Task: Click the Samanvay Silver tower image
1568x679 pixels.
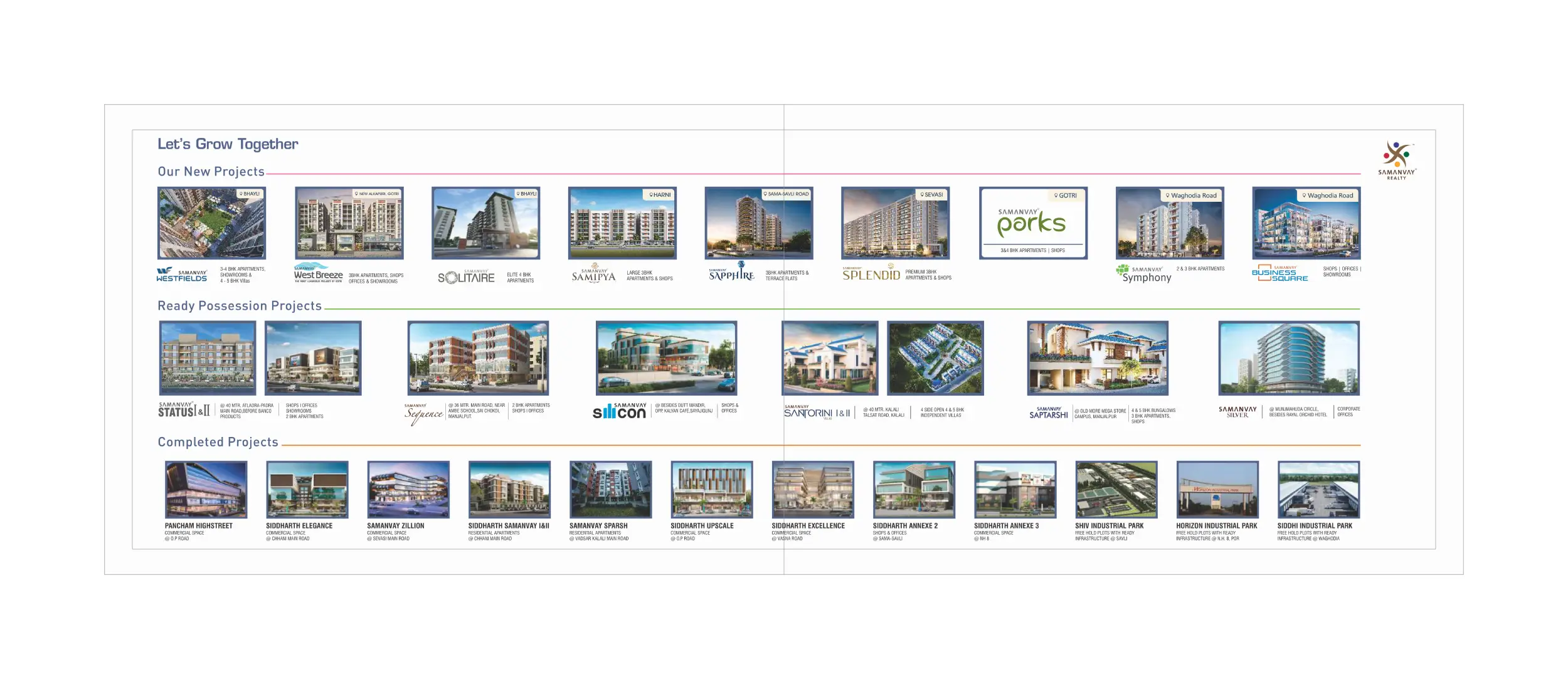Action: coord(1288,358)
